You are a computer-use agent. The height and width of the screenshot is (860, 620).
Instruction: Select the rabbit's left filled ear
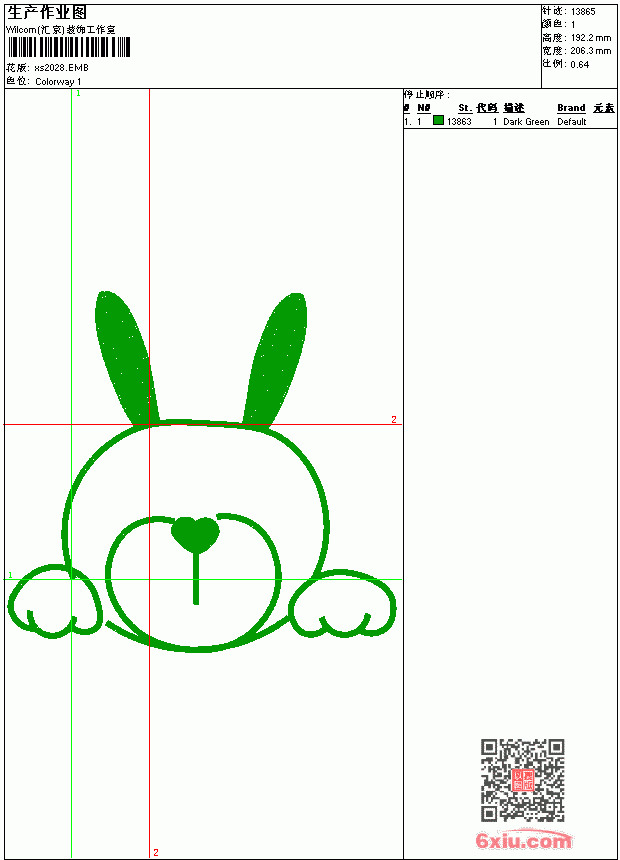point(126,358)
